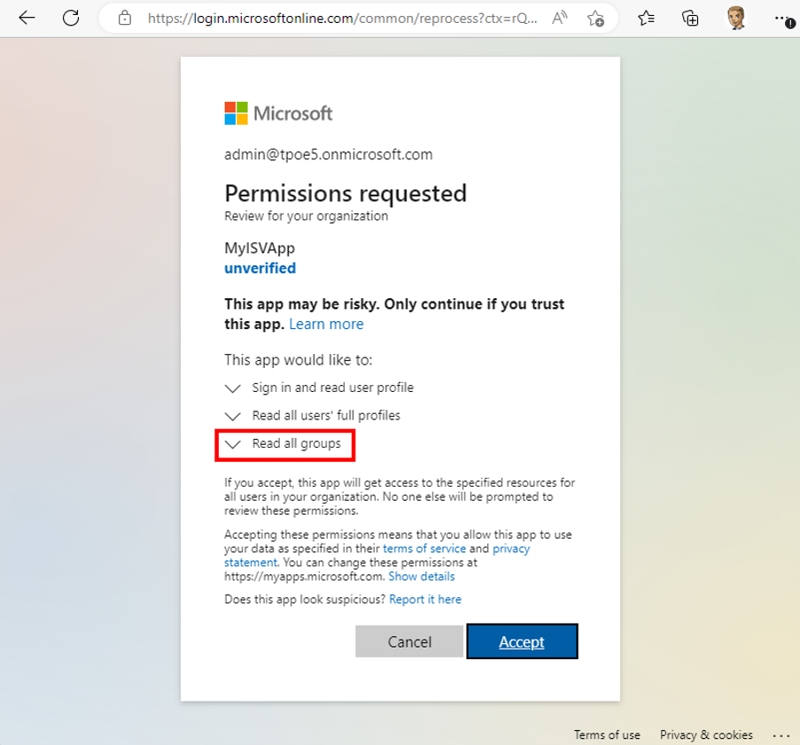This screenshot has width=800, height=745.
Task: Click the browser back arrow
Action: coord(27,18)
